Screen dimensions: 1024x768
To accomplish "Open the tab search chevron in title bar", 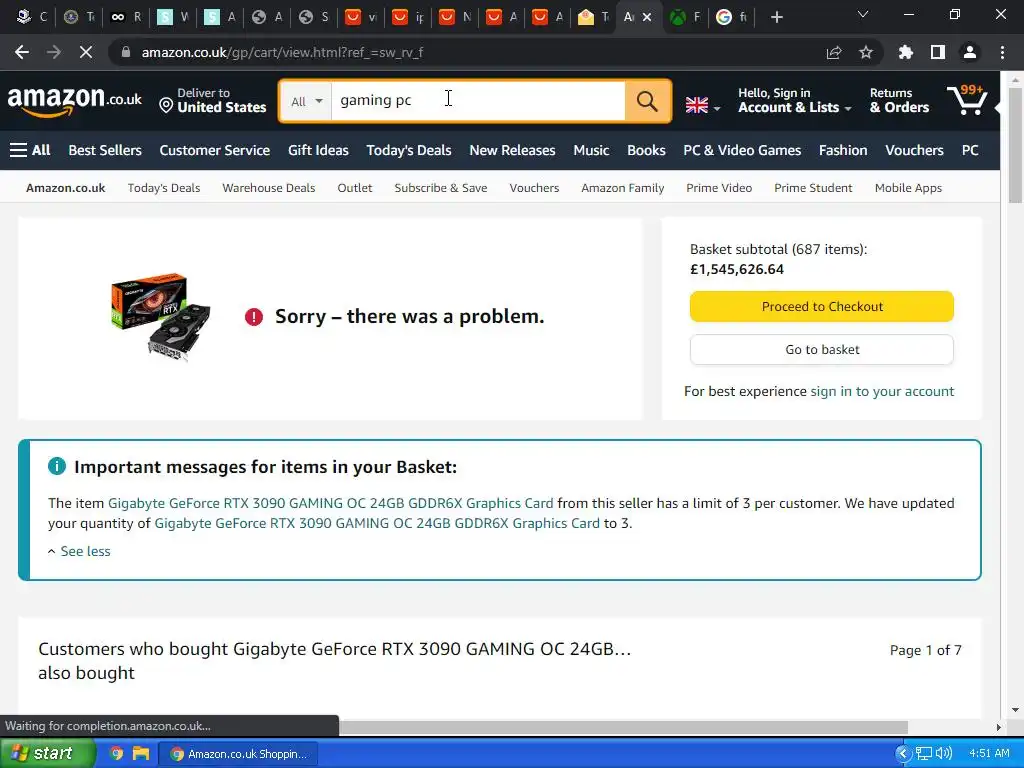I will coord(863,14).
